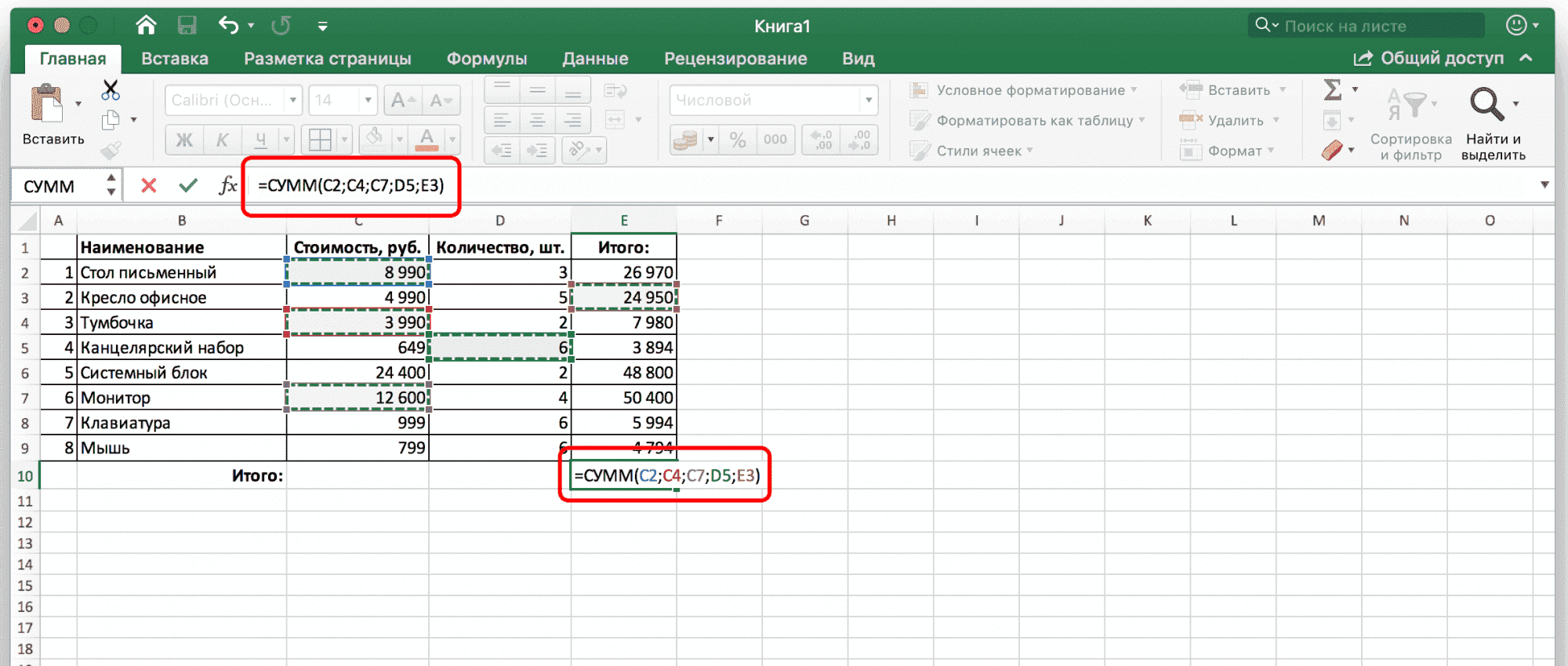Open the font size 14 dropdown
This screenshot has height=666, width=1568.
(x=368, y=100)
